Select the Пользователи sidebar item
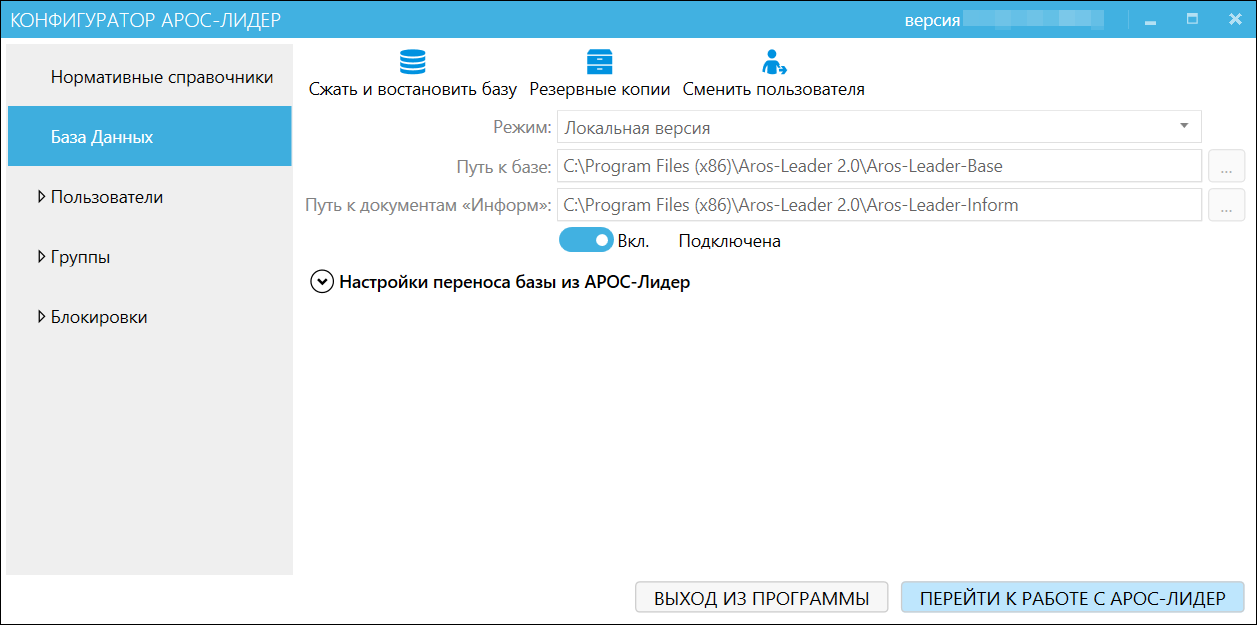Image resolution: width=1257 pixels, height=625 pixels. point(149,197)
